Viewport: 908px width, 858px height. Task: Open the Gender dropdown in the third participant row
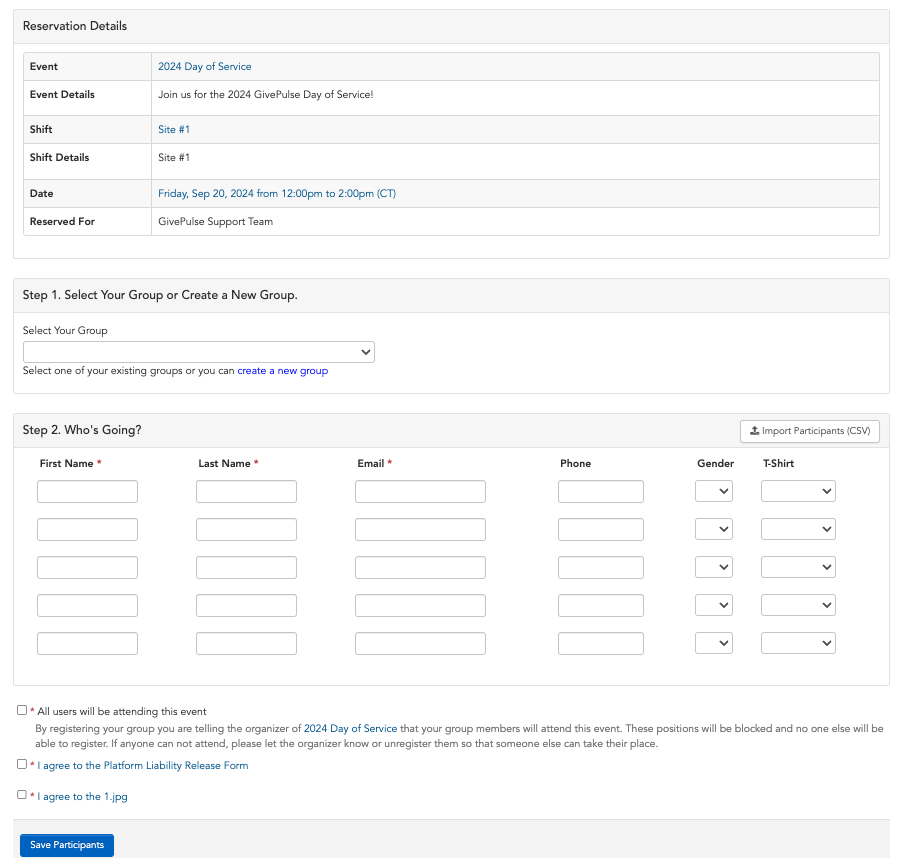tap(713, 567)
